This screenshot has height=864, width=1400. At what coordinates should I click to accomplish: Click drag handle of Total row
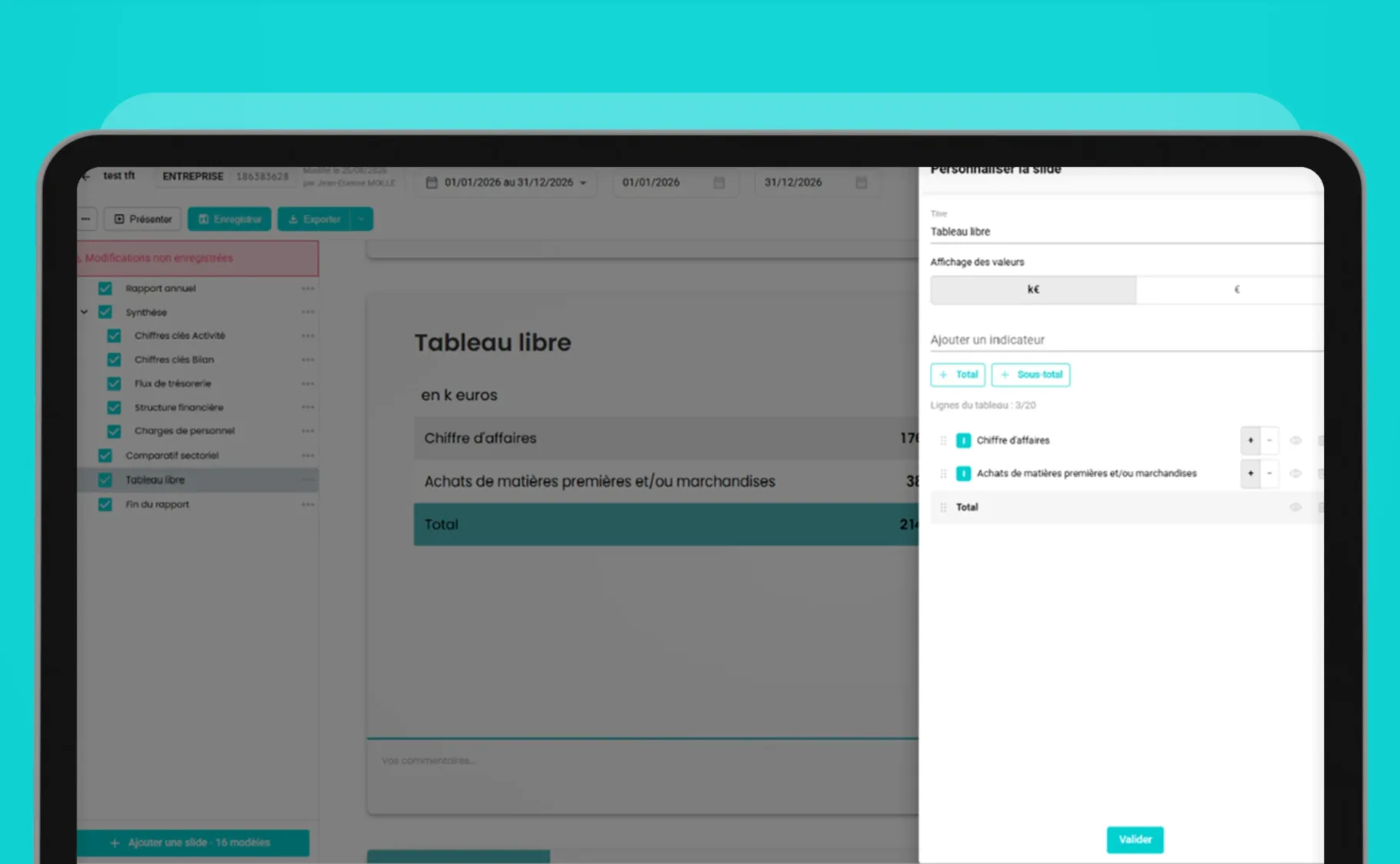pos(943,508)
